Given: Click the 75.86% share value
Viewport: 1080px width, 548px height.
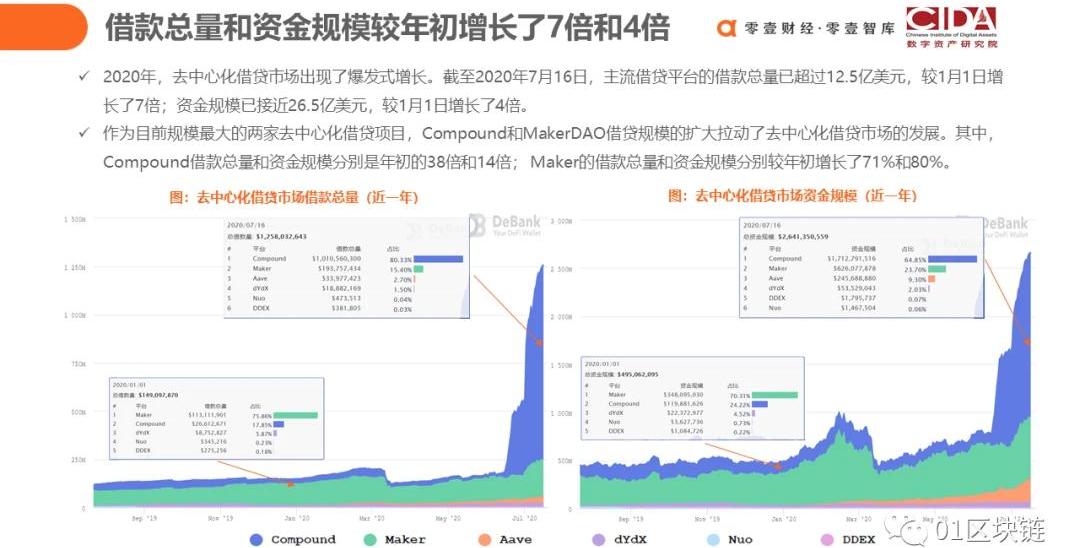Looking at the screenshot, I should pyautogui.click(x=262, y=417).
